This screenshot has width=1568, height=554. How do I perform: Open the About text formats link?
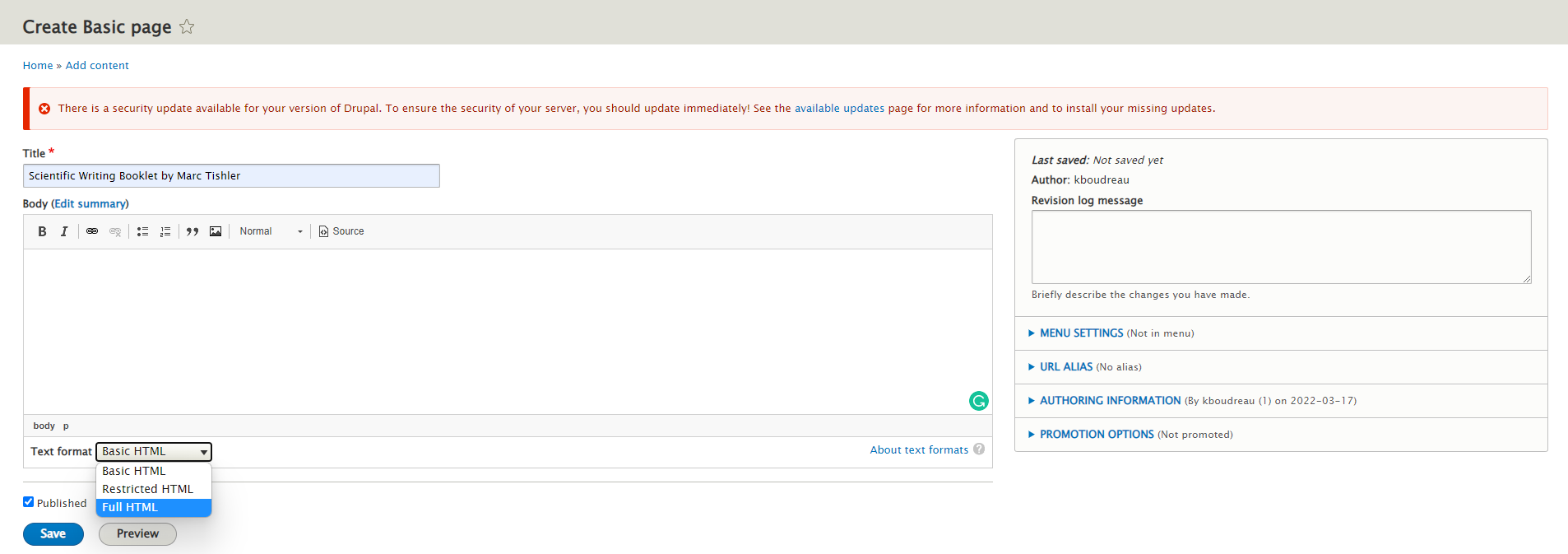click(919, 449)
